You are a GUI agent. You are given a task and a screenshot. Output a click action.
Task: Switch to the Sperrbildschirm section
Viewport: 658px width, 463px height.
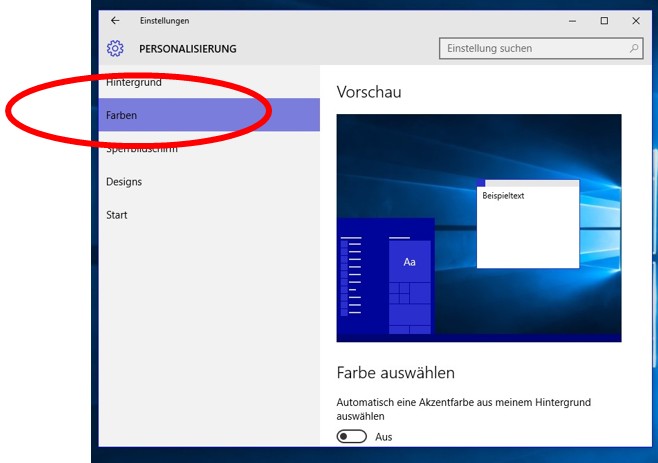pyautogui.click(x=140, y=149)
